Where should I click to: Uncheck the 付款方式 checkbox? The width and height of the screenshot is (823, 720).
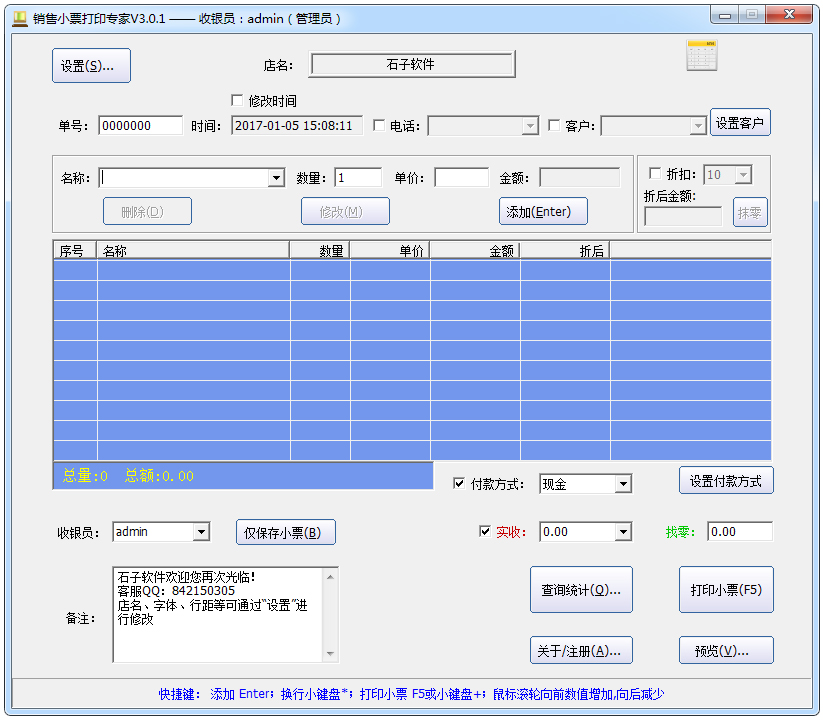(x=458, y=483)
